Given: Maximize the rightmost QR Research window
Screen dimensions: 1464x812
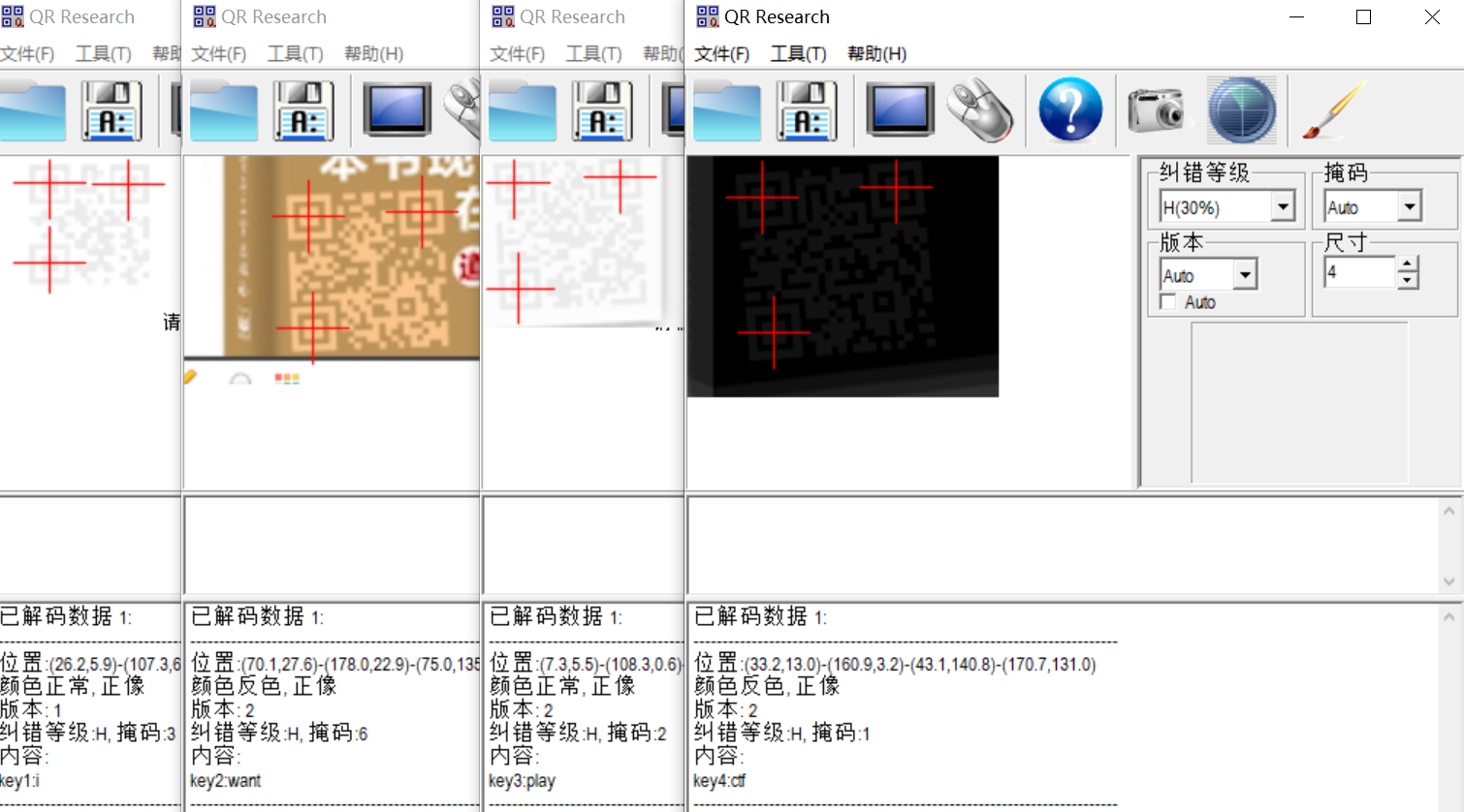Looking at the screenshot, I should [x=1363, y=17].
